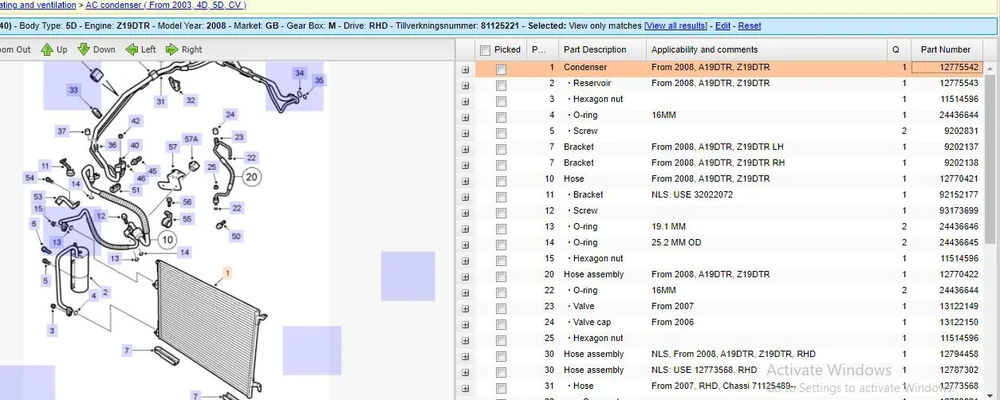Expand the first Hose assembly row
The width and height of the screenshot is (1000, 400).
pyautogui.click(x=465, y=275)
